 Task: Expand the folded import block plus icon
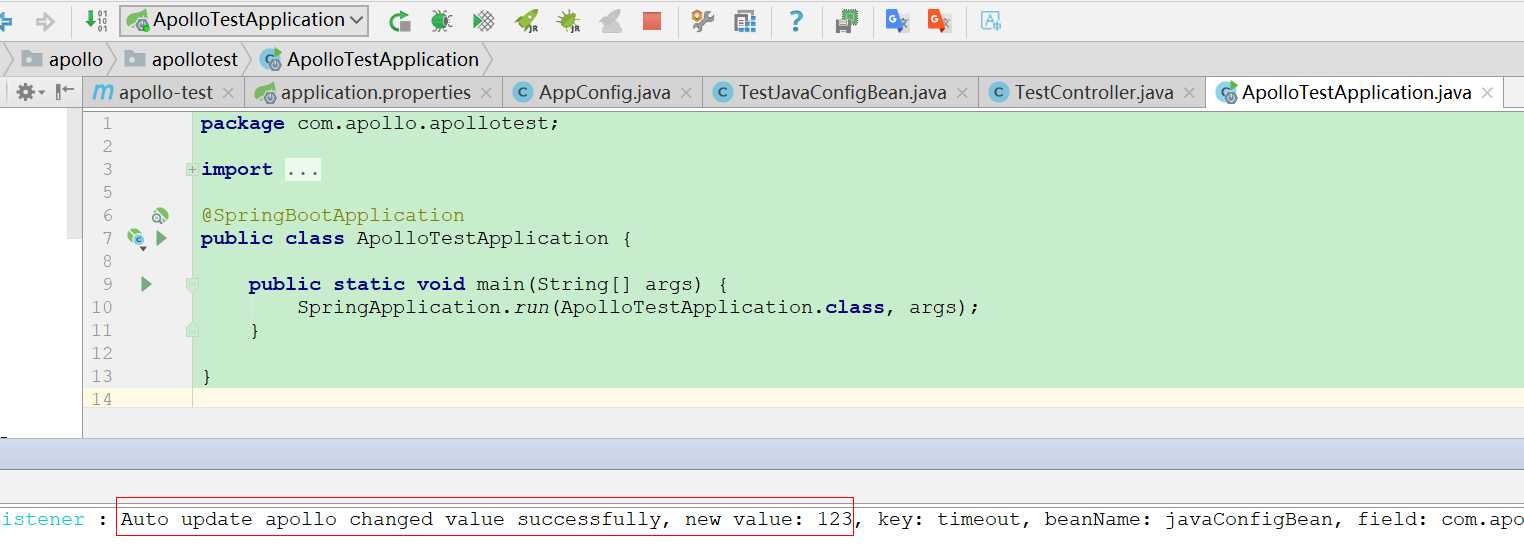click(x=192, y=170)
